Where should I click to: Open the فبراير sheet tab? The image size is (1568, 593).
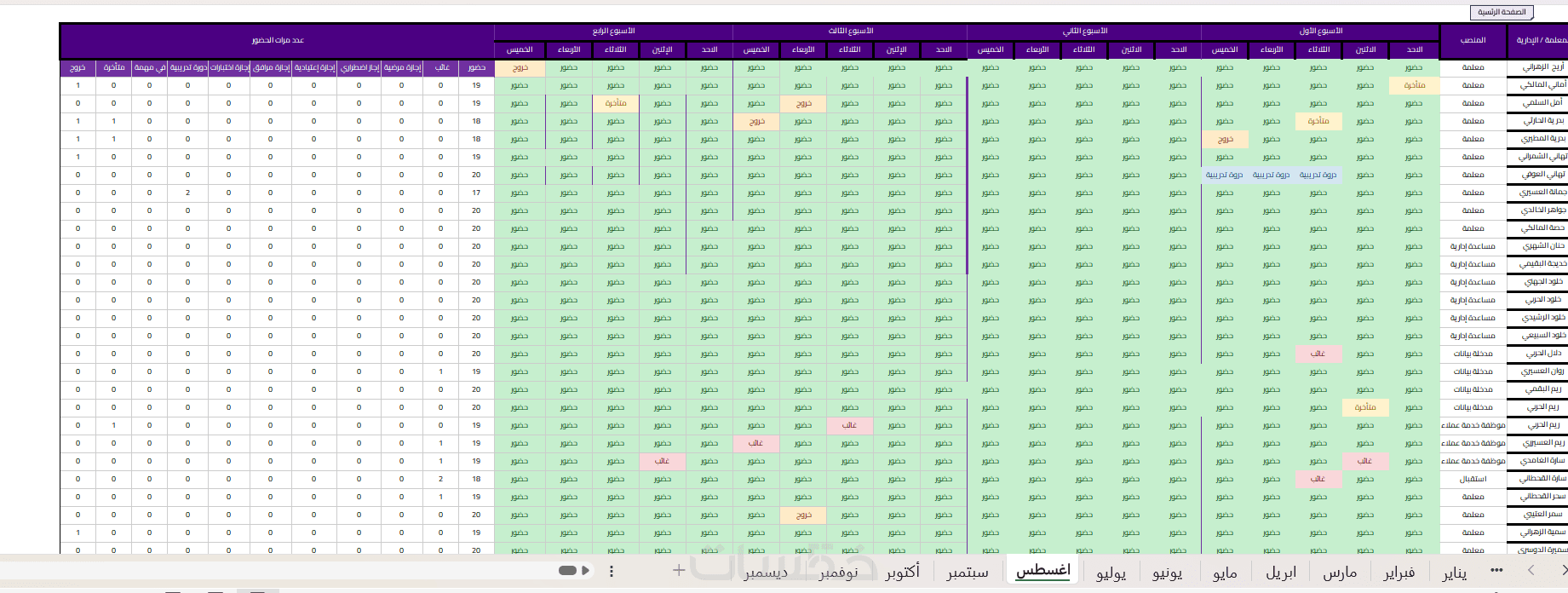[x=1399, y=572]
